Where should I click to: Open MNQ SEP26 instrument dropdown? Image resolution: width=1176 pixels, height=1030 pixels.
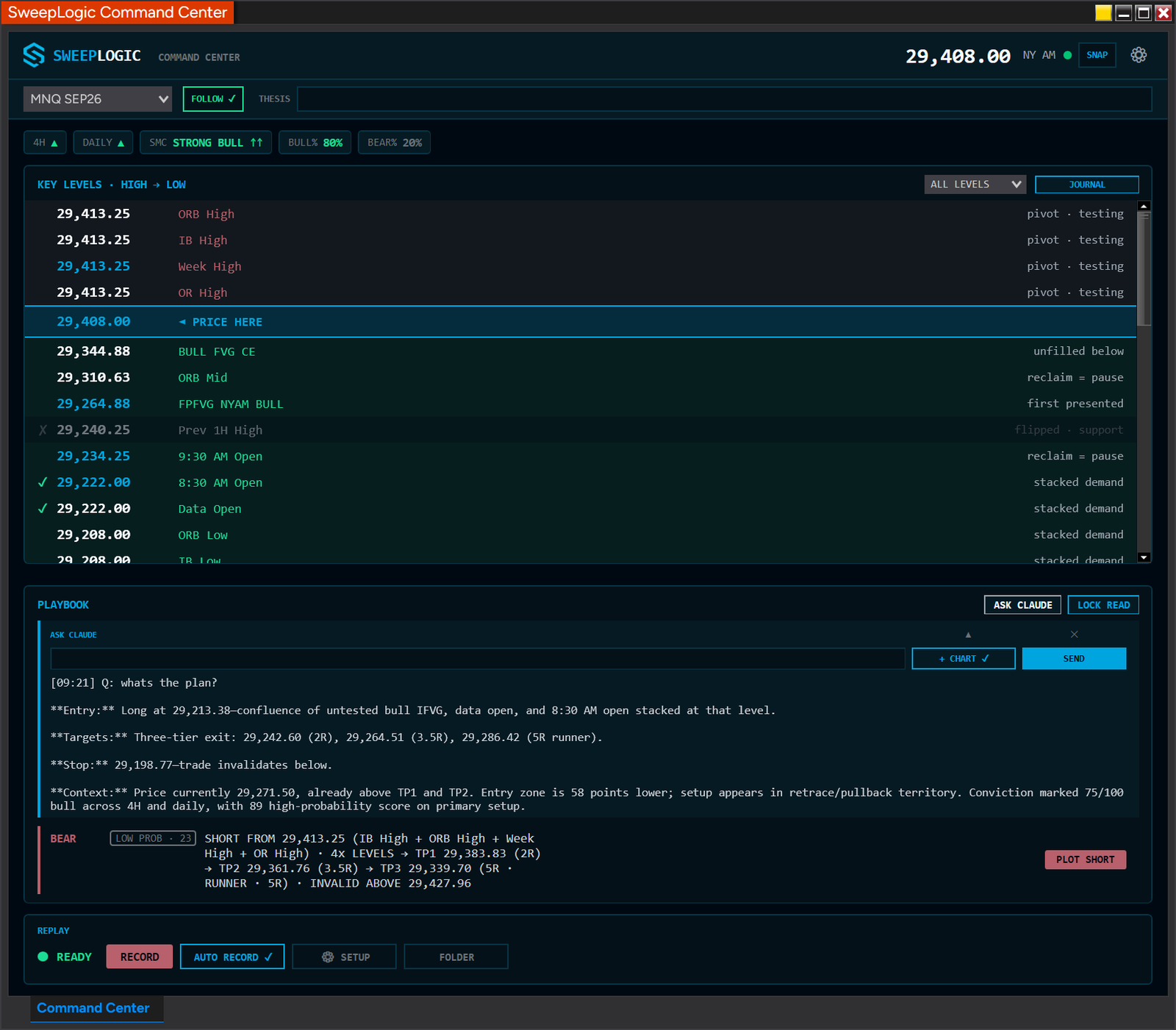coord(98,99)
